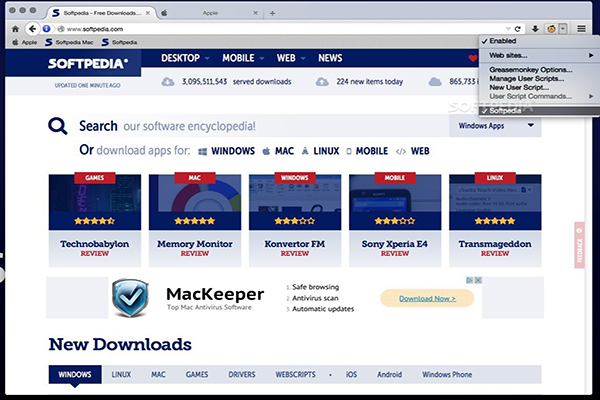Open the URL bar history dropdown arrow
Image resolution: width=600 pixels, height=400 pixels.
pos(508,29)
